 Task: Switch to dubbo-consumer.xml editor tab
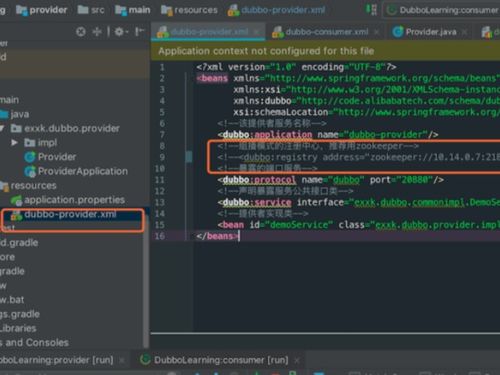327,32
